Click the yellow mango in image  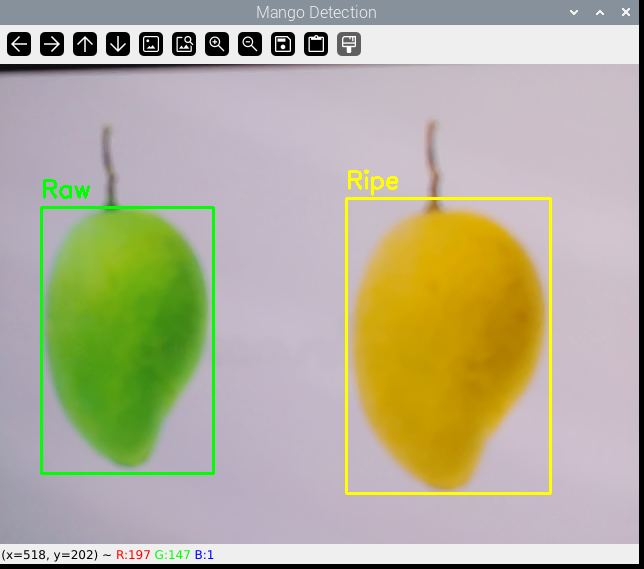(448, 349)
